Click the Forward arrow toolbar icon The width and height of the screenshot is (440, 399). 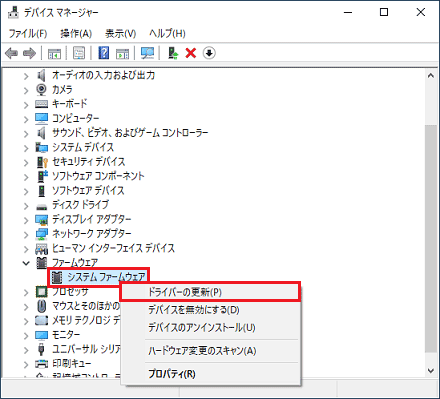click(29, 53)
